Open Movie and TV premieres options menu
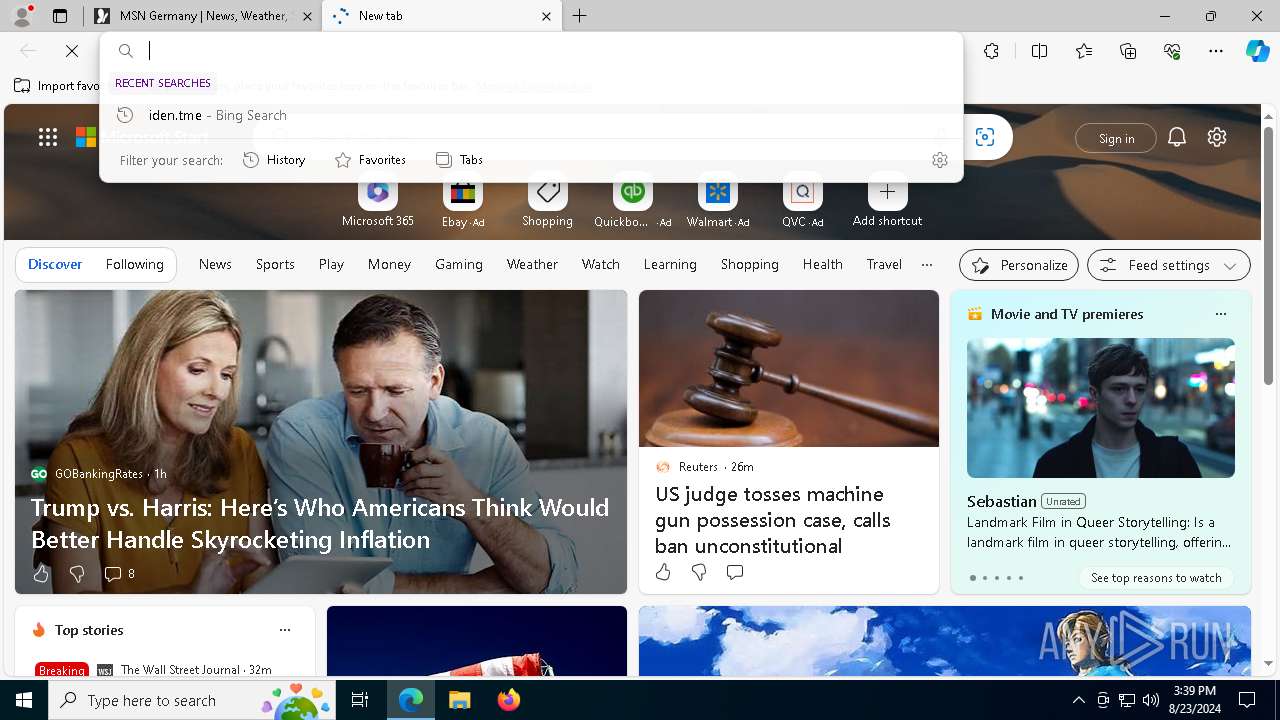The image size is (1280, 720). [1220, 314]
